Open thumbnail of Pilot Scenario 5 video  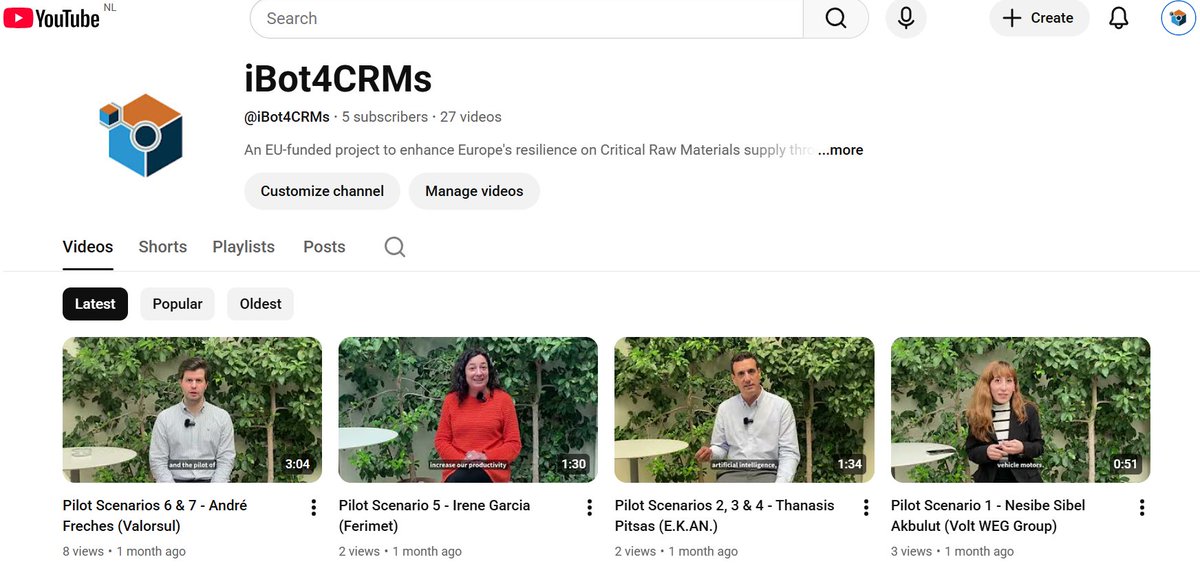click(468, 410)
